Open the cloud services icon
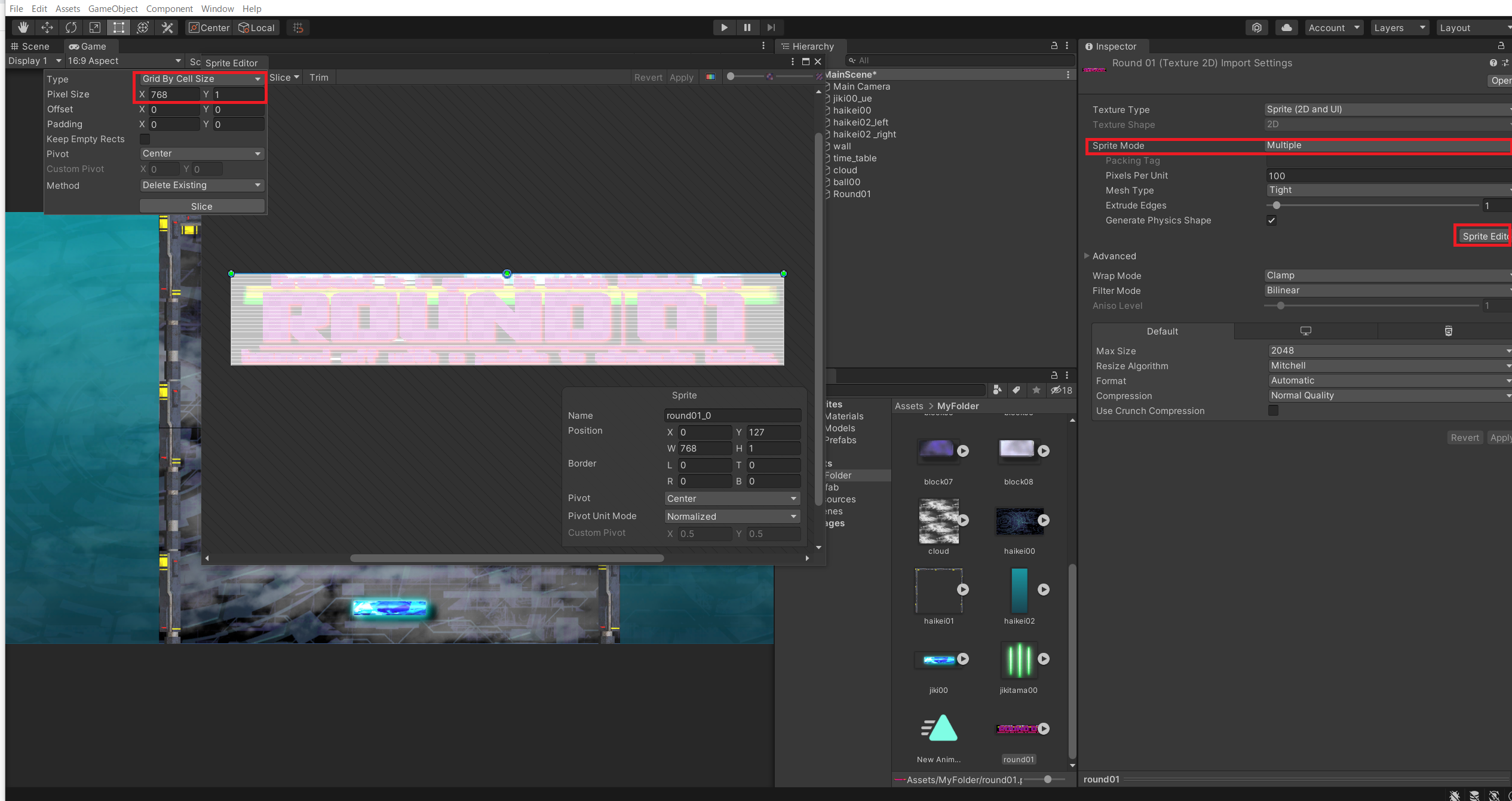Image resolution: width=1512 pixels, height=801 pixels. click(1287, 27)
